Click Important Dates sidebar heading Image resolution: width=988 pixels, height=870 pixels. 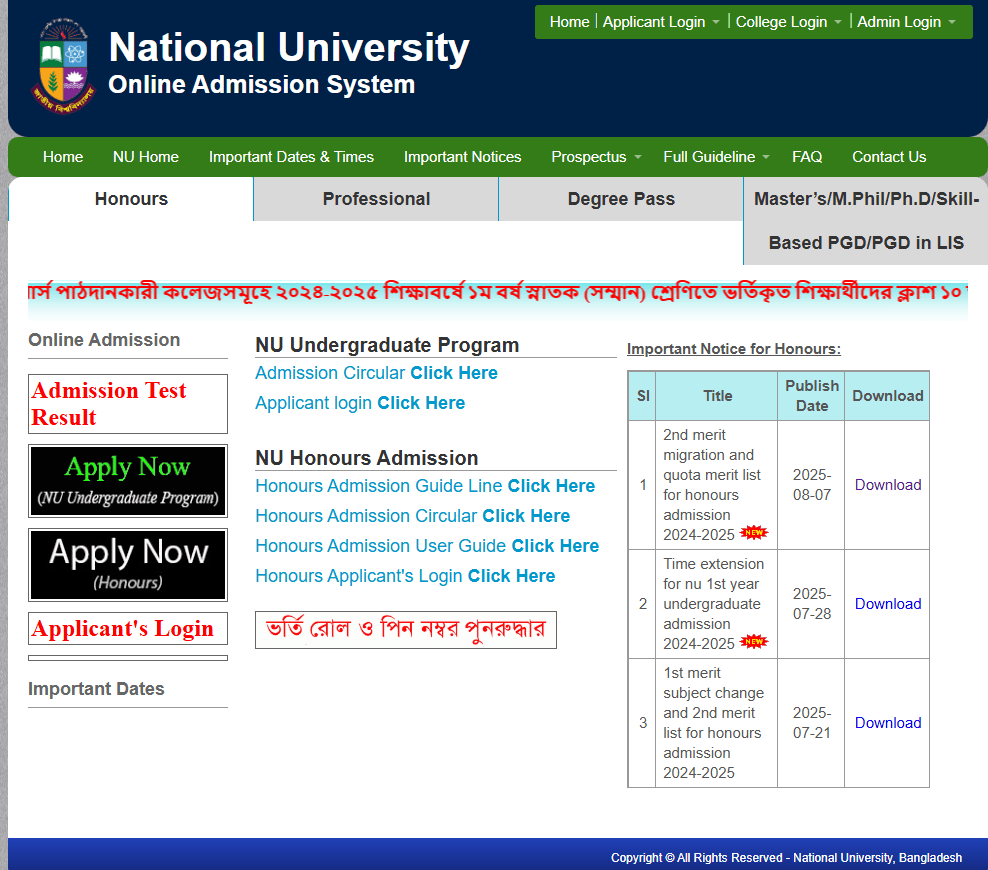pyautogui.click(x=96, y=689)
